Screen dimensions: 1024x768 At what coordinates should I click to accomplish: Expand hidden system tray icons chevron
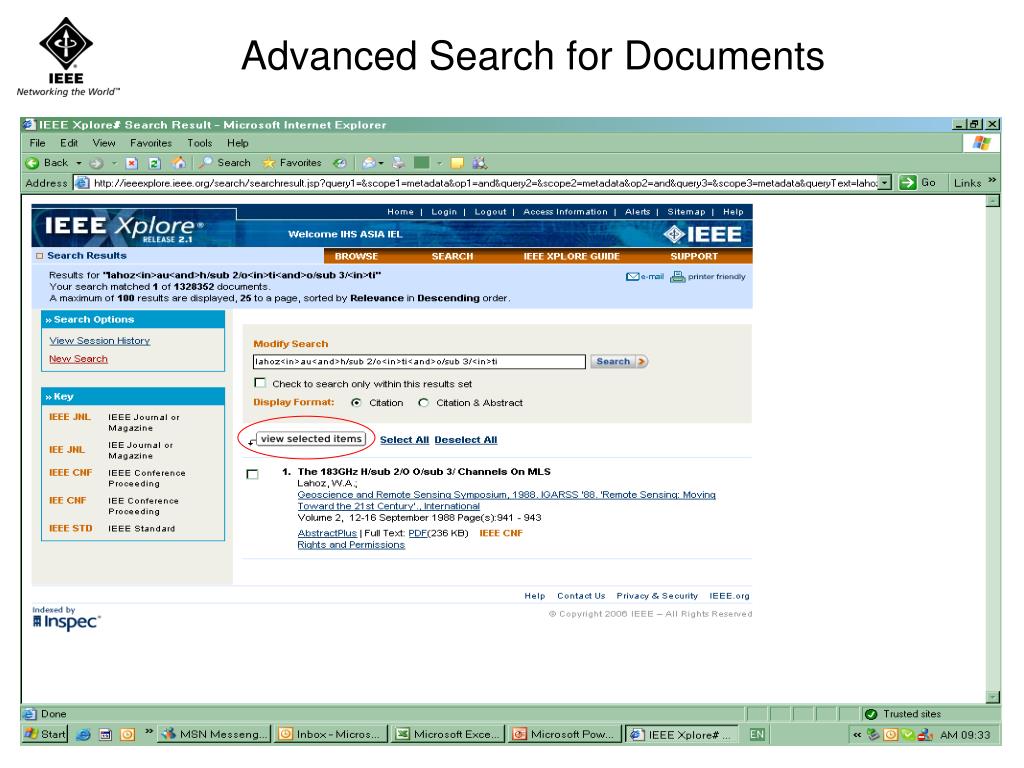click(x=857, y=735)
